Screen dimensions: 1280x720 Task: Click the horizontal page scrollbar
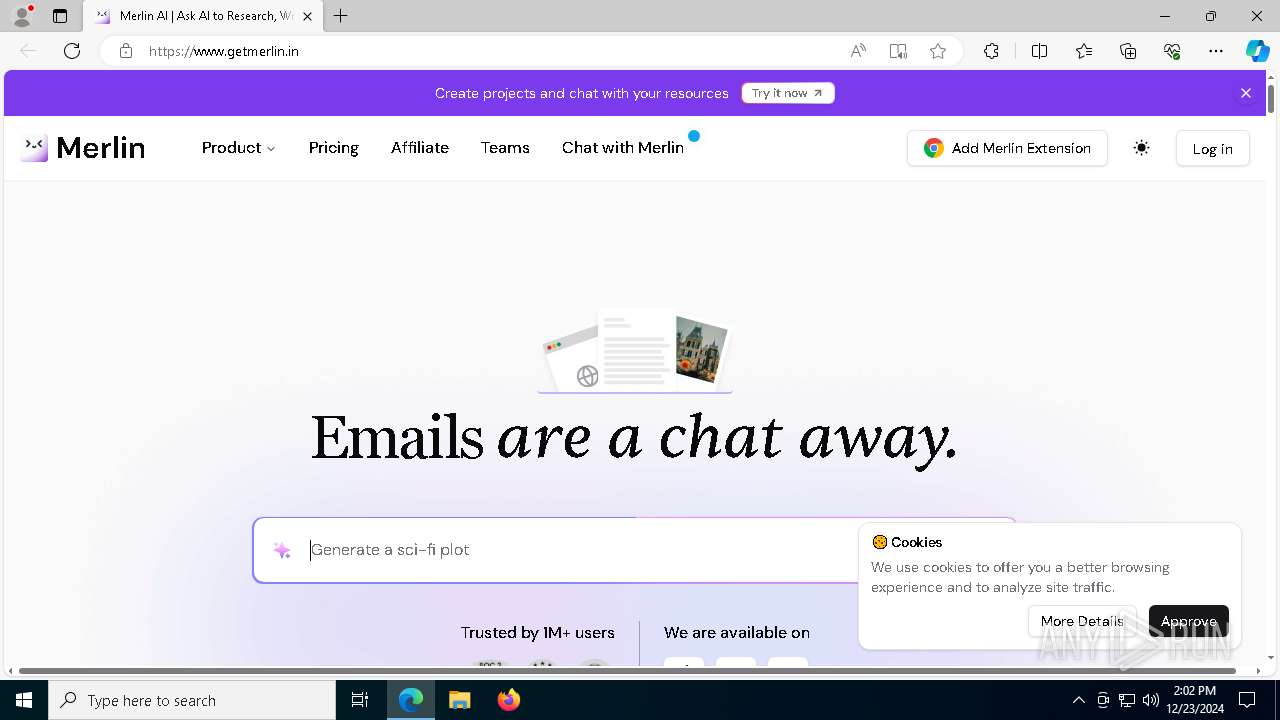(628, 671)
